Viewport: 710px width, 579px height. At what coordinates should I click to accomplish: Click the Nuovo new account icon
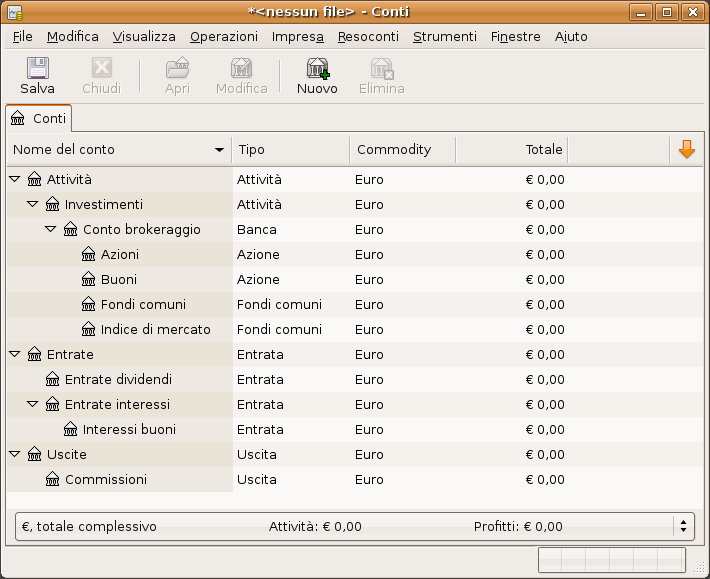(317, 69)
